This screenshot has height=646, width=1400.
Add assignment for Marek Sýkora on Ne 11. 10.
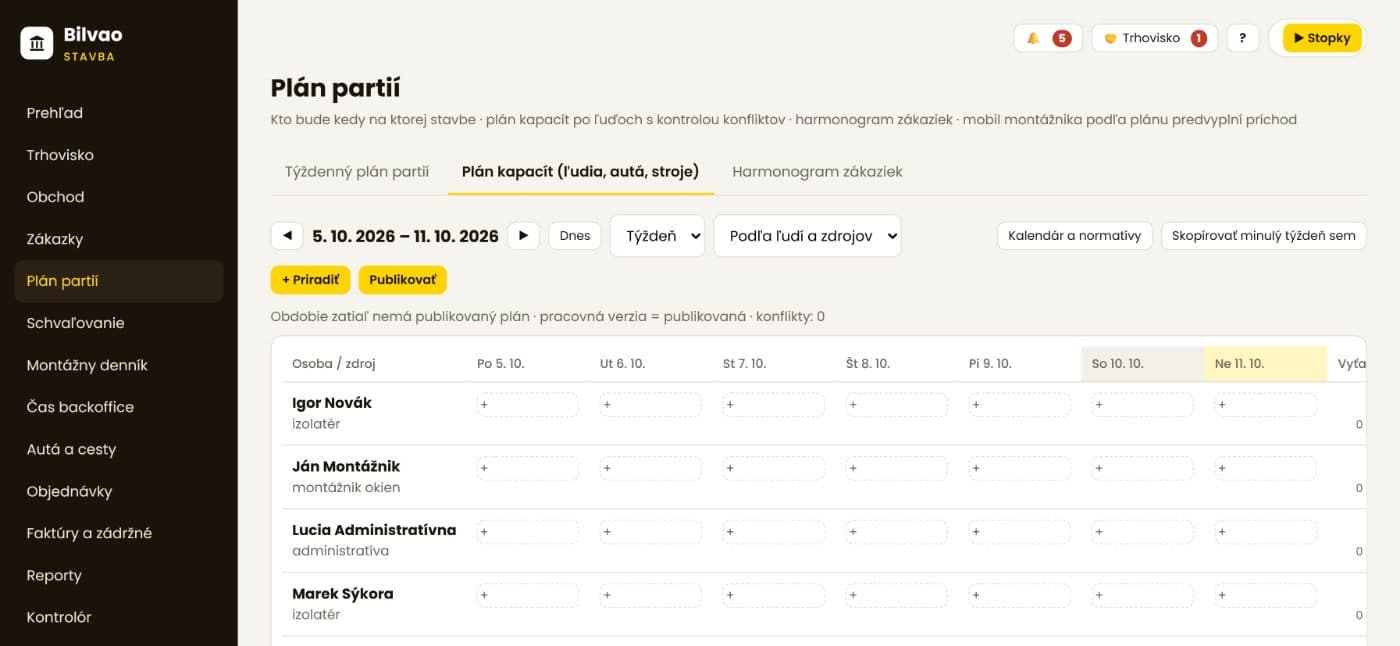click(x=1266, y=595)
